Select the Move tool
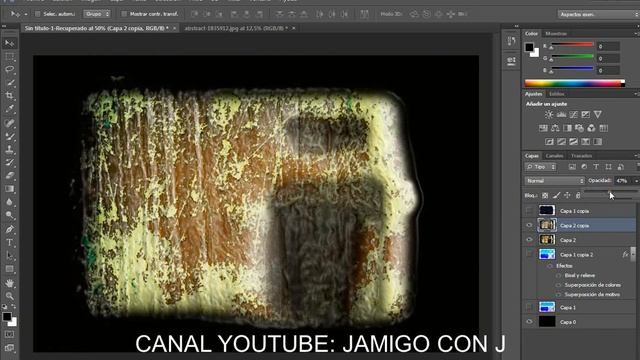The height and width of the screenshot is (360, 640). click(x=10, y=43)
